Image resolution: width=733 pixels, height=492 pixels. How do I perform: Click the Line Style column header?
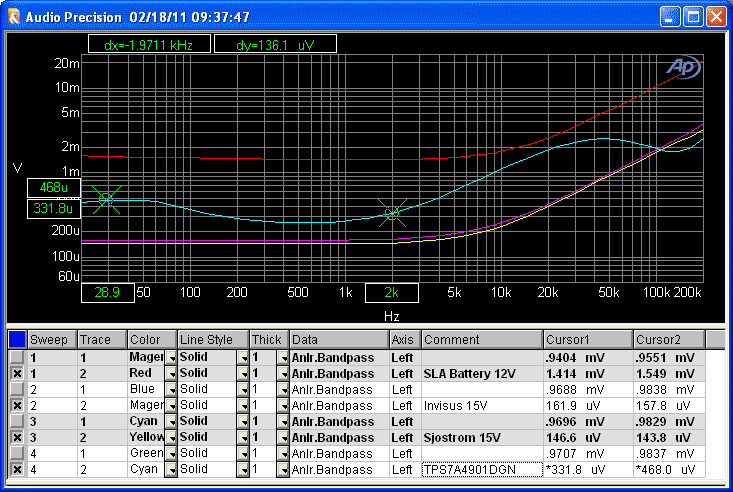pos(213,340)
